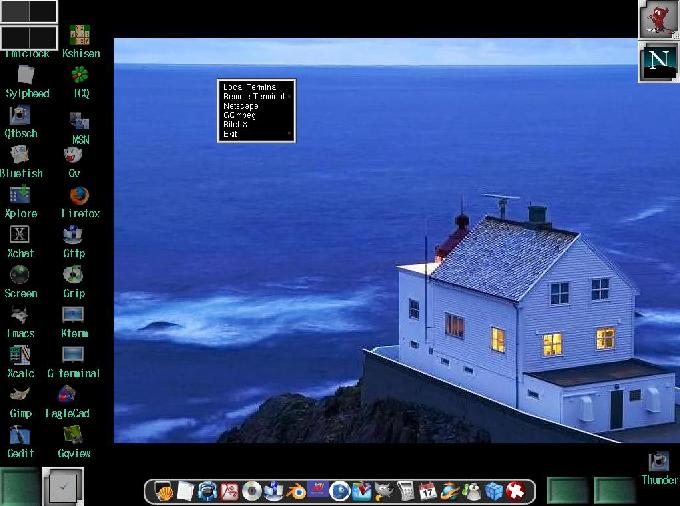680x506 pixels.
Task: Click the Netscape N icon at top right
Action: pos(658,61)
